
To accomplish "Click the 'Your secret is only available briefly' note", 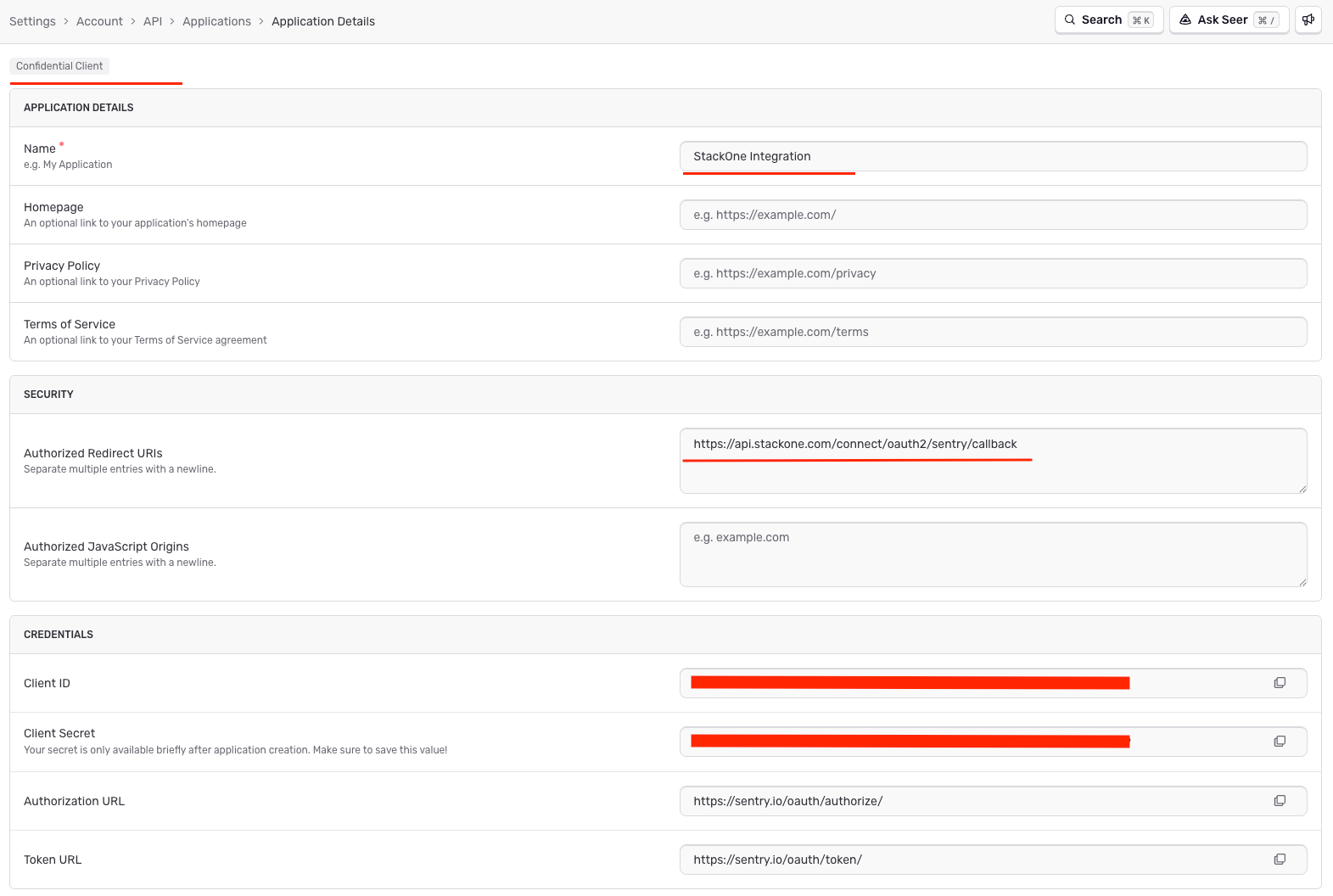I will coord(235,750).
